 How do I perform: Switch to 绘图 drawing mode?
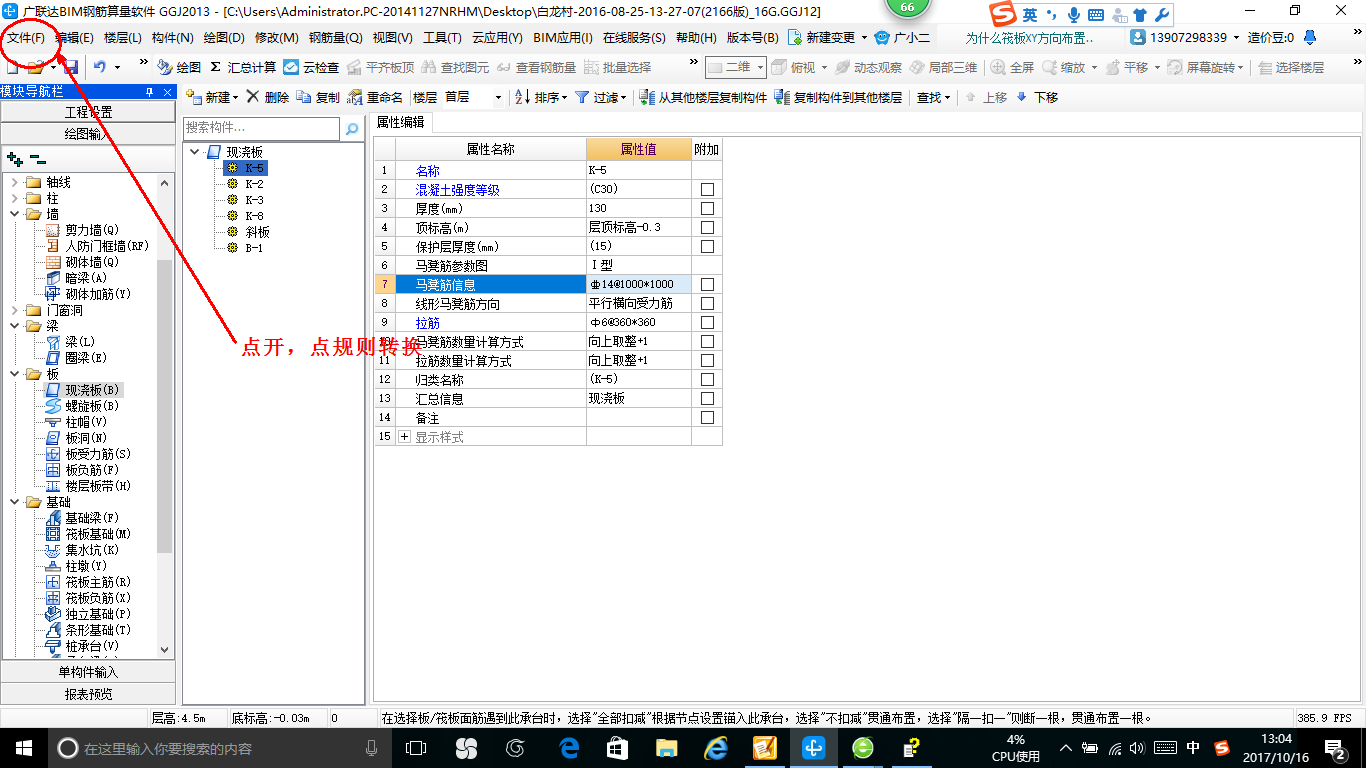tap(179, 67)
